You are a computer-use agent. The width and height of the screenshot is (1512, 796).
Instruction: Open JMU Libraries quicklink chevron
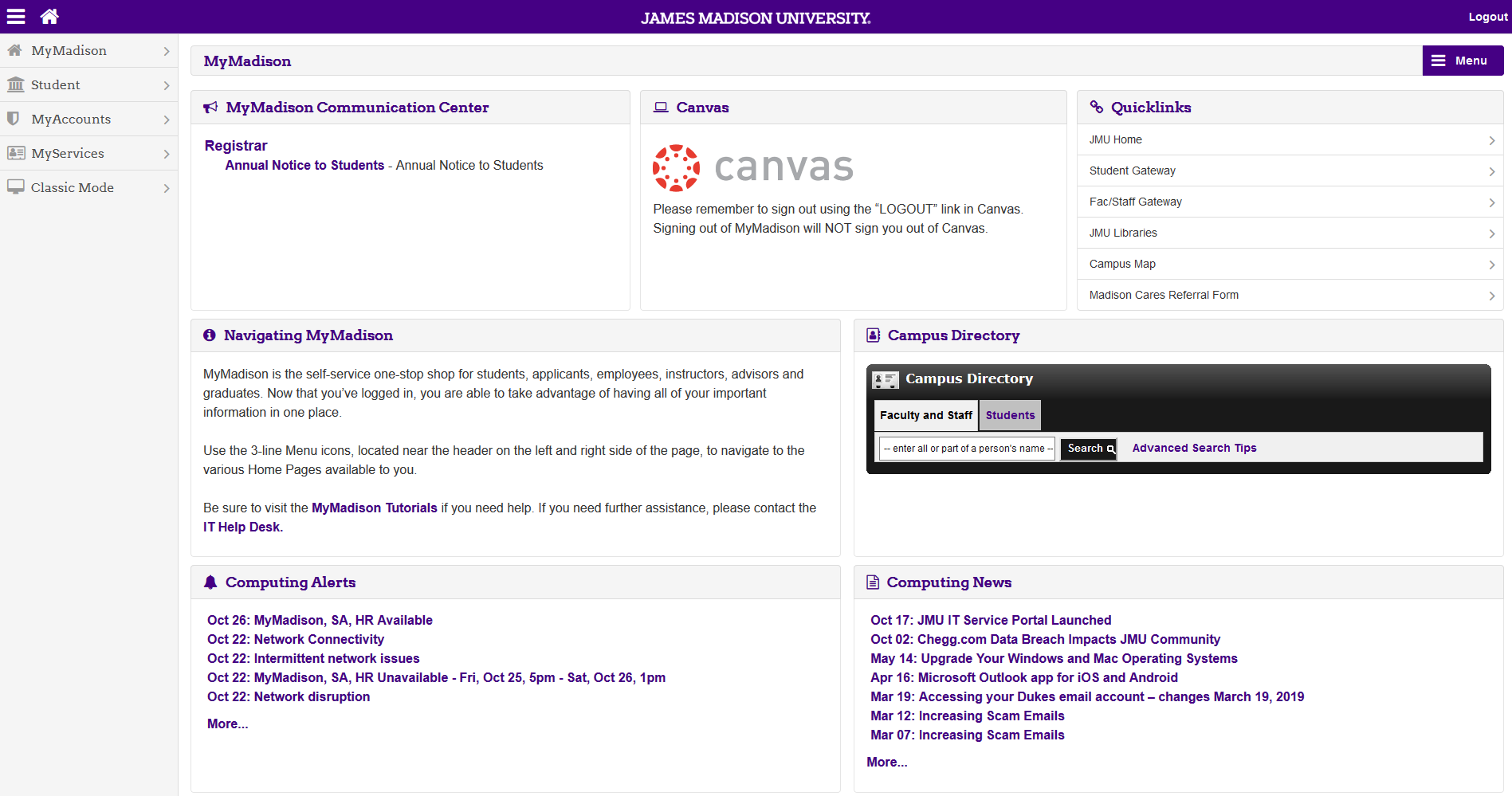pos(1492,233)
